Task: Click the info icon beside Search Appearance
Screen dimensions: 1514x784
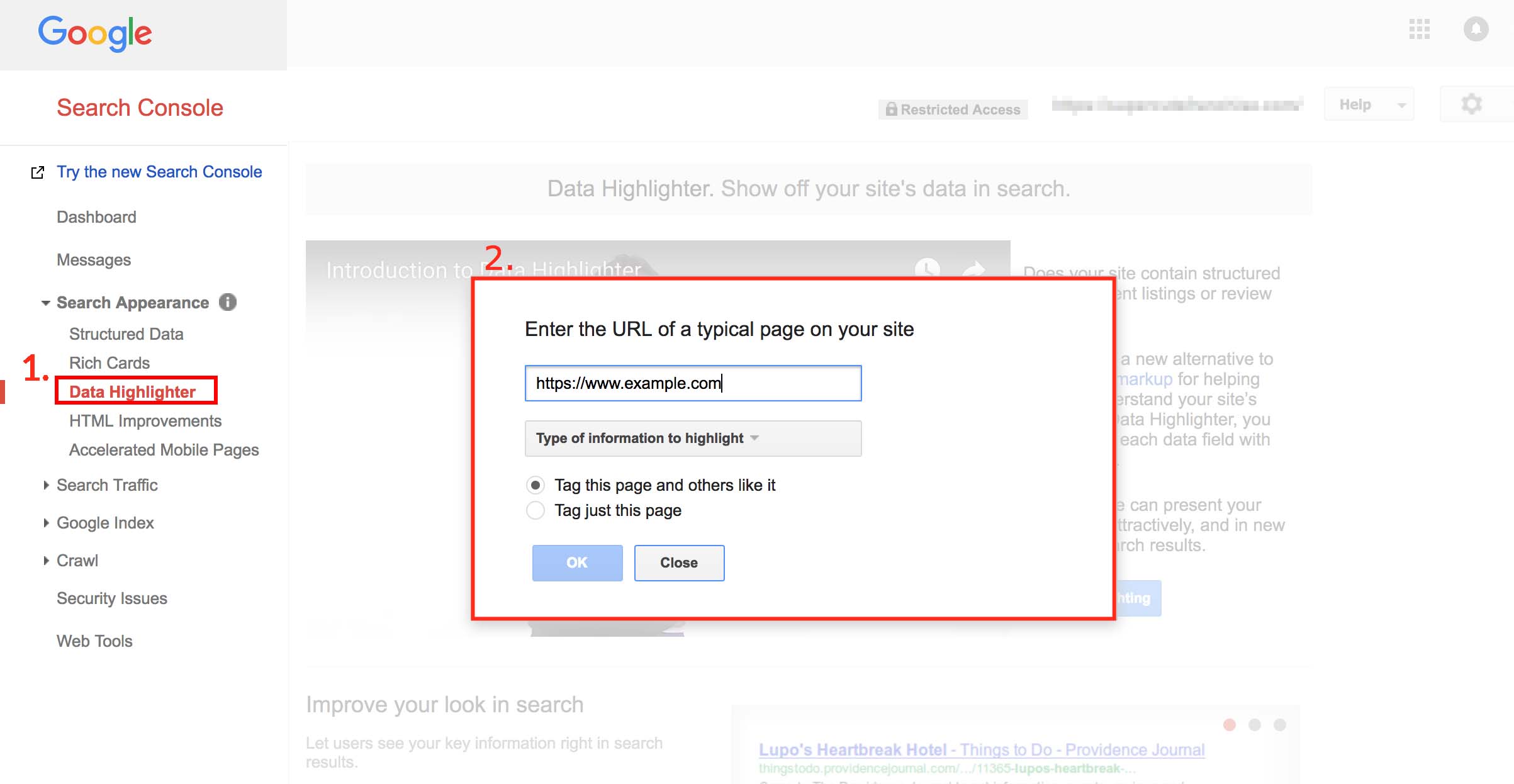Action: 228,302
